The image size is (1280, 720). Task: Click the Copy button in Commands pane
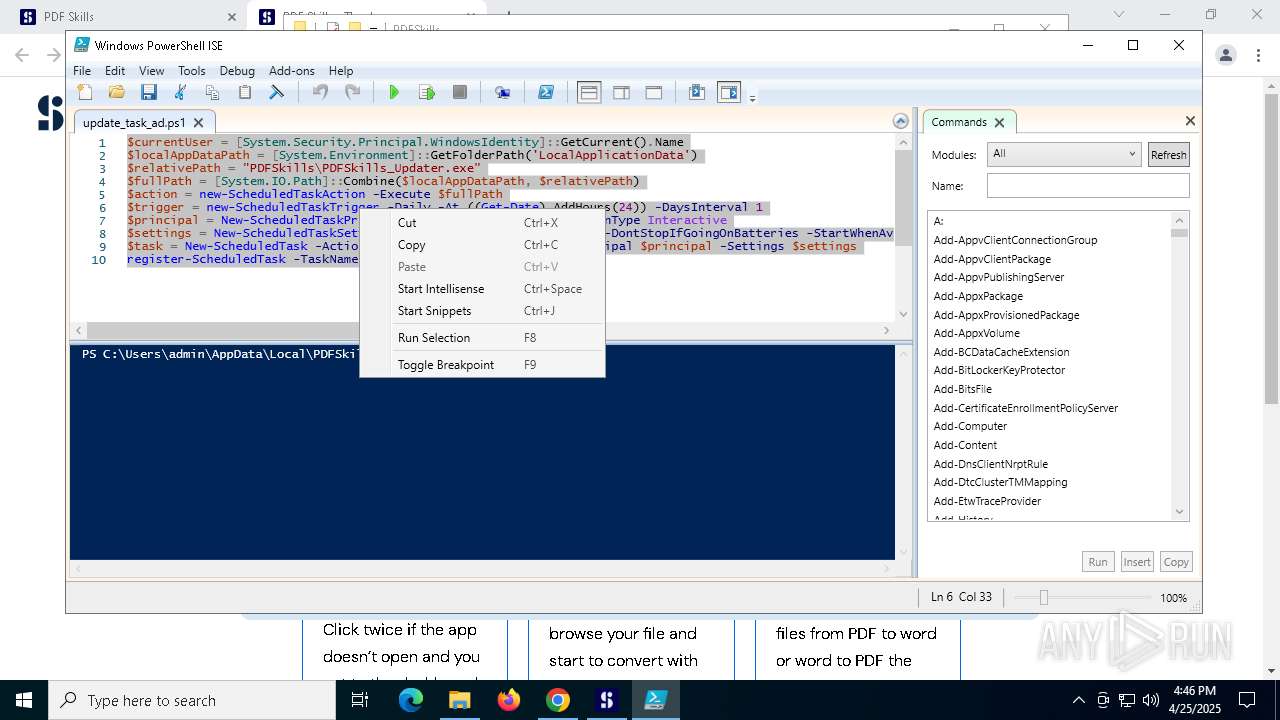tap(1176, 562)
